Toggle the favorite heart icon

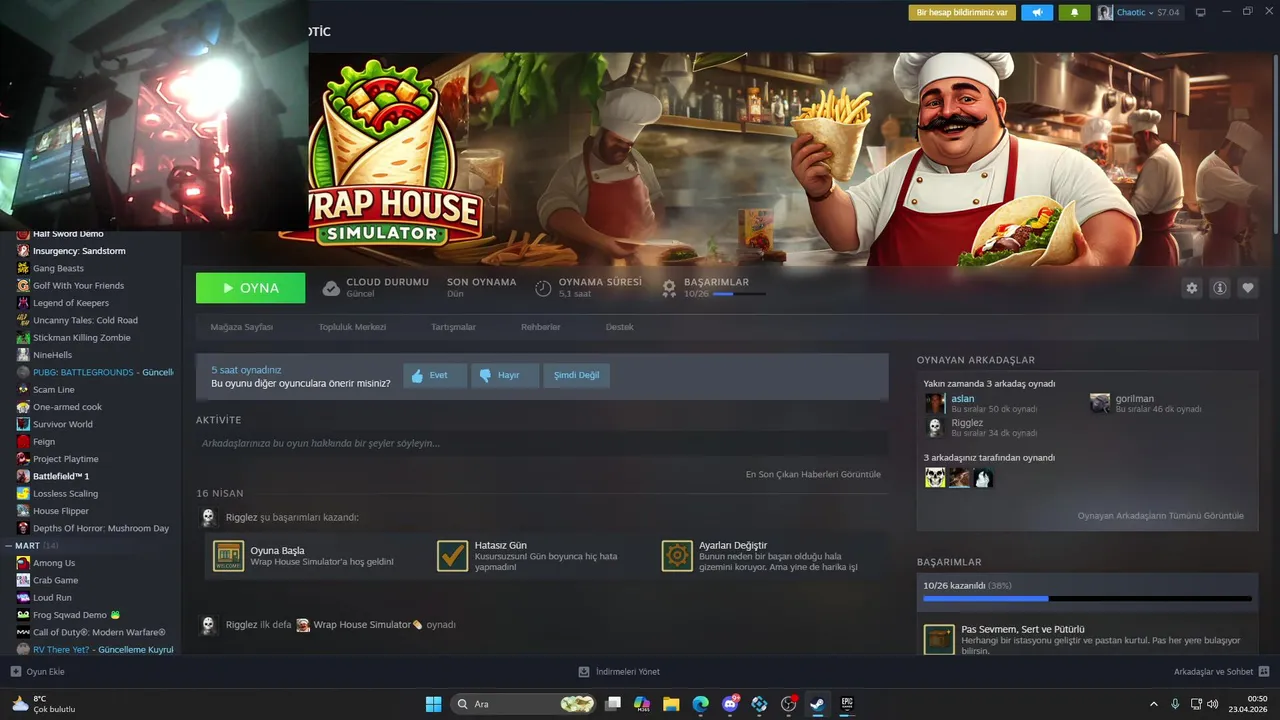[1248, 288]
